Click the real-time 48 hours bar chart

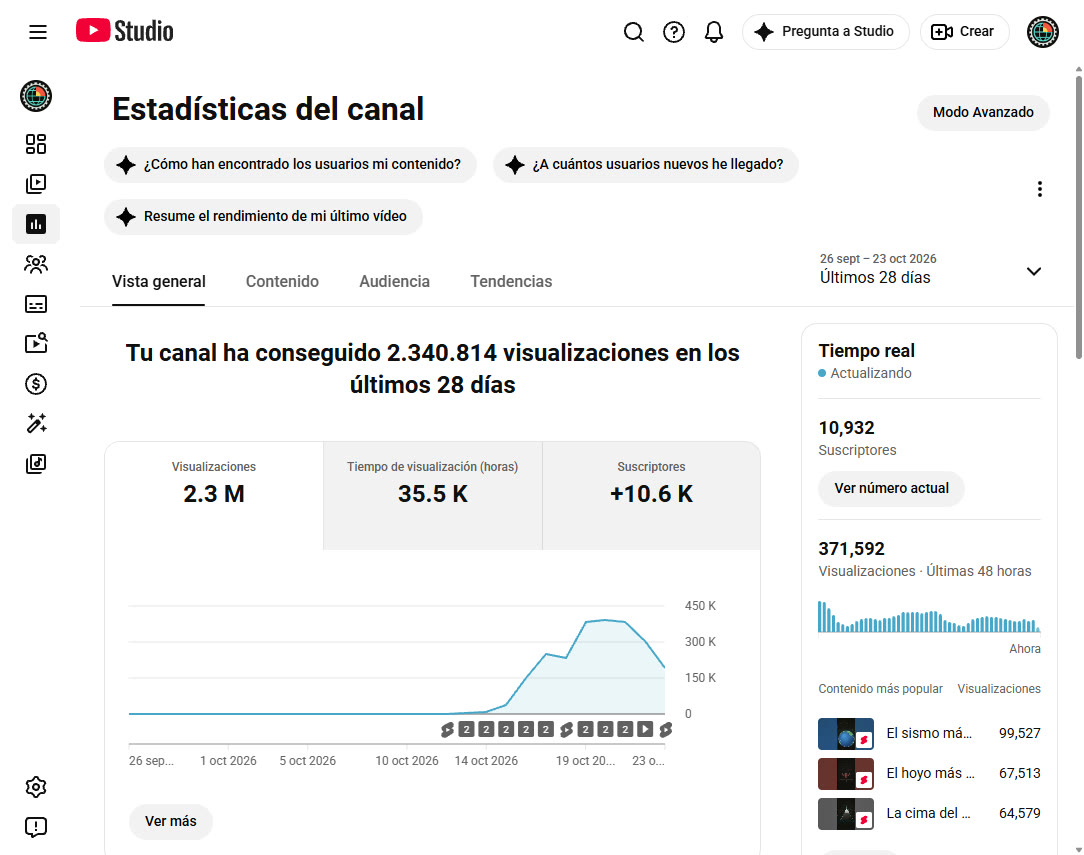click(x=929, y=617)
